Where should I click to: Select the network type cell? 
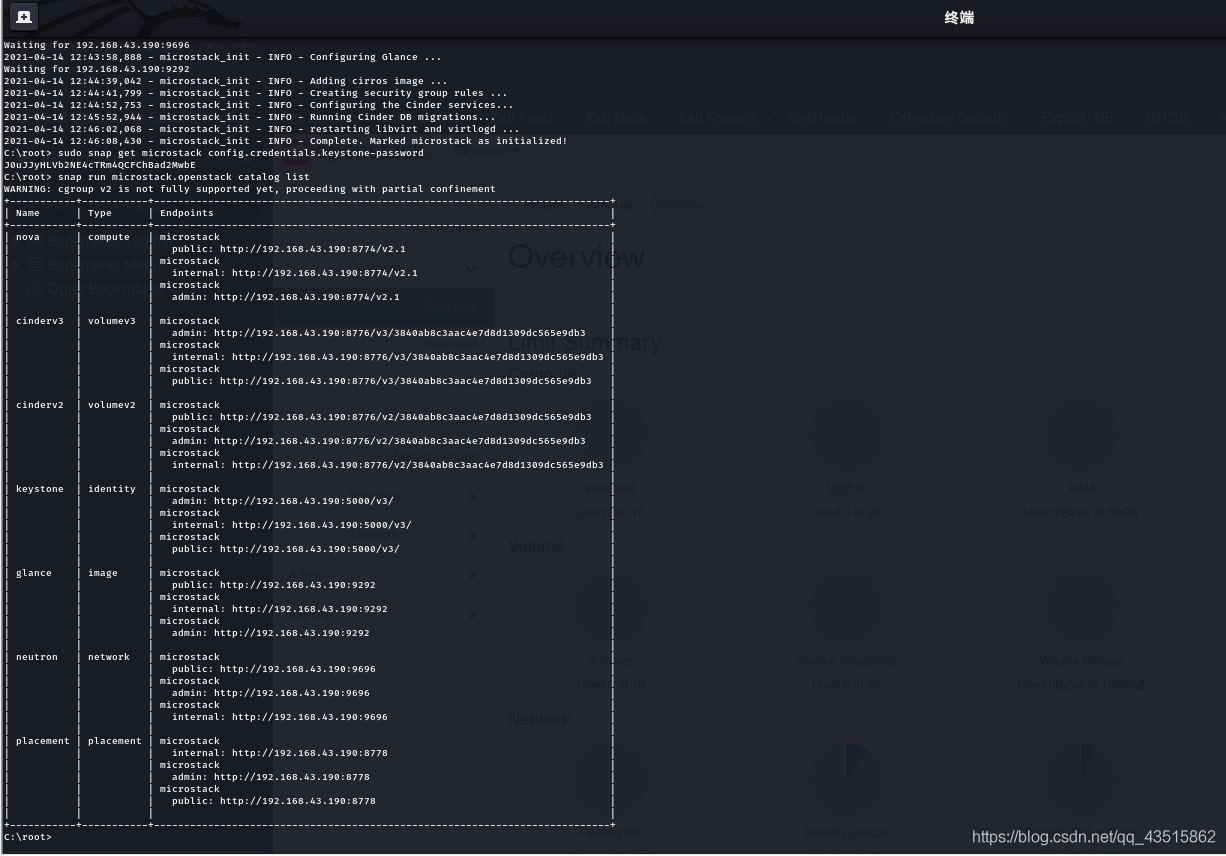point(109,657)
